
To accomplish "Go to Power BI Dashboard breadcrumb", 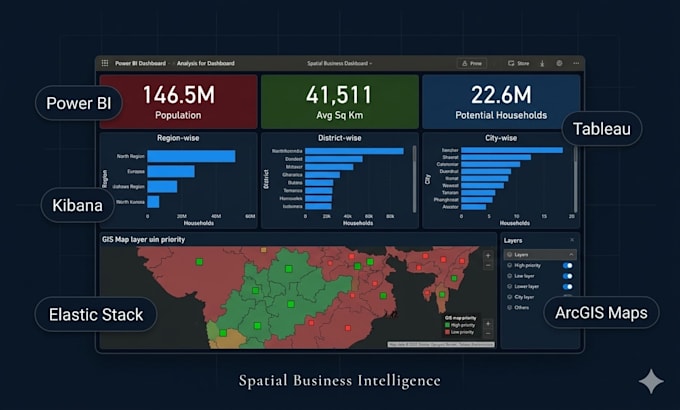I will pyautogui.click(x=140, y=63).
